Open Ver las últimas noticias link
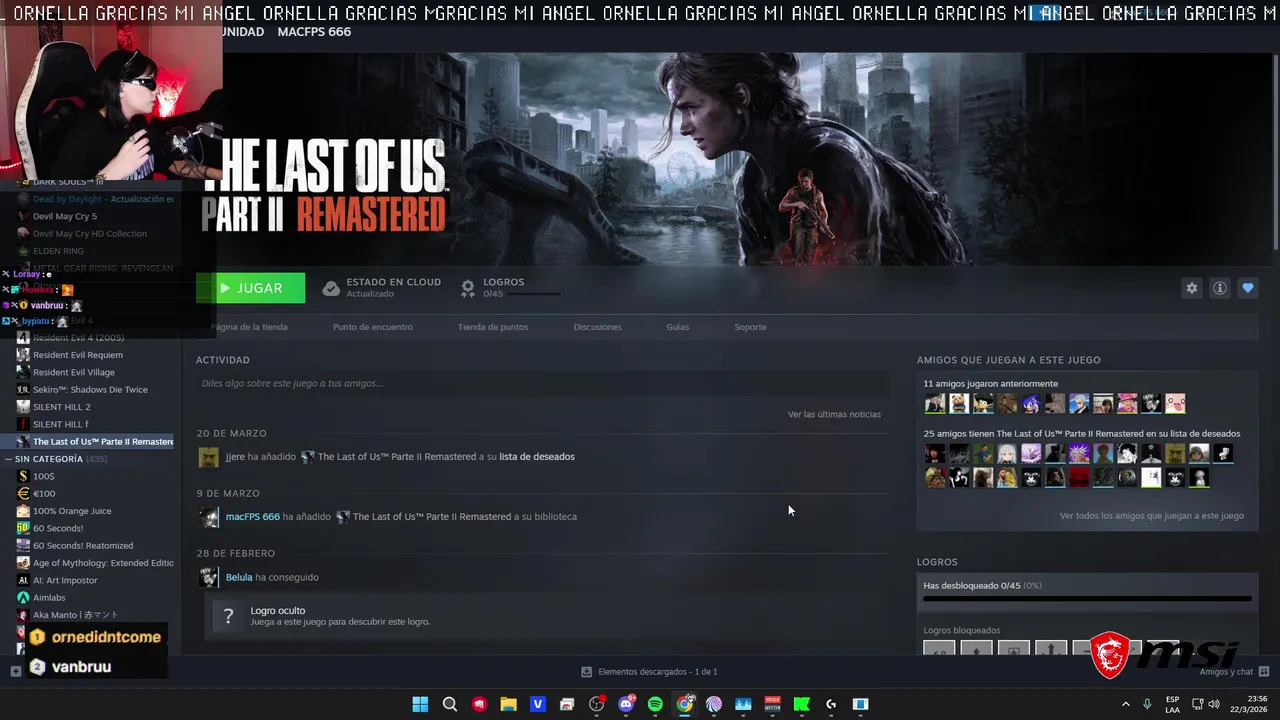This screenshot has height=720, width=1280. click(x=834, y=414)
